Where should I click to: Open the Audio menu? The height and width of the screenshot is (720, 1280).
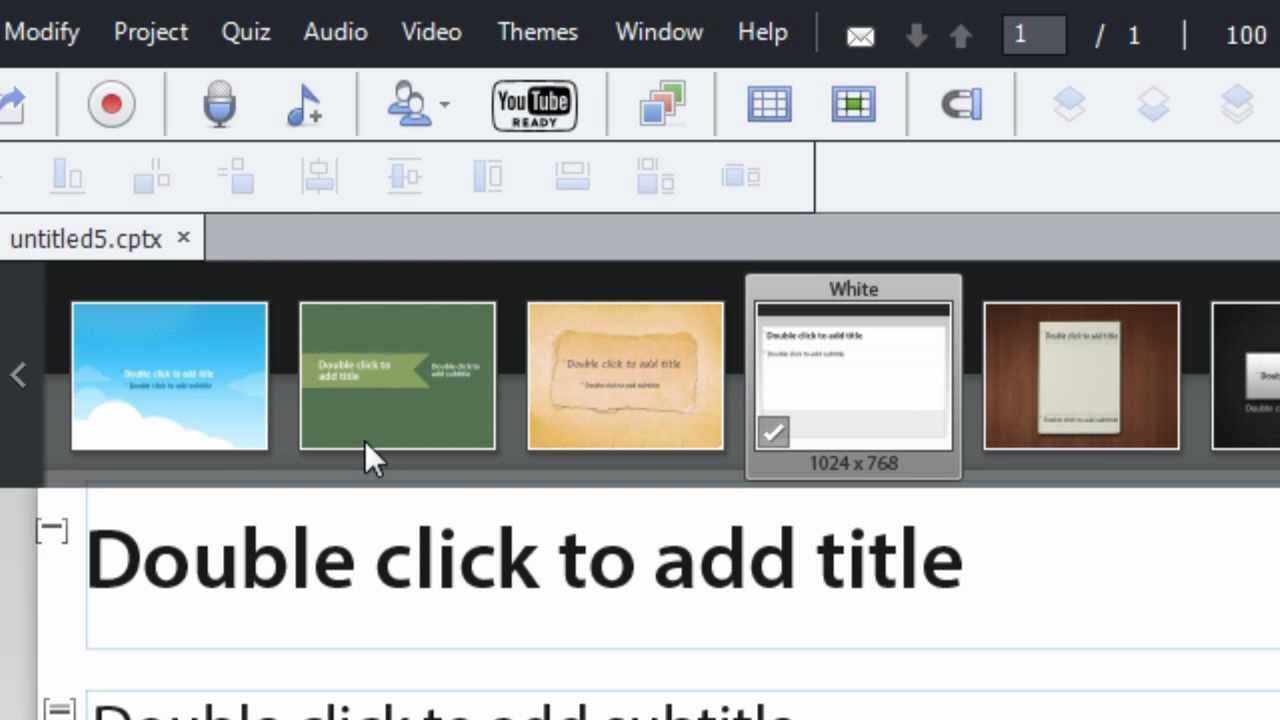[335, 32]
